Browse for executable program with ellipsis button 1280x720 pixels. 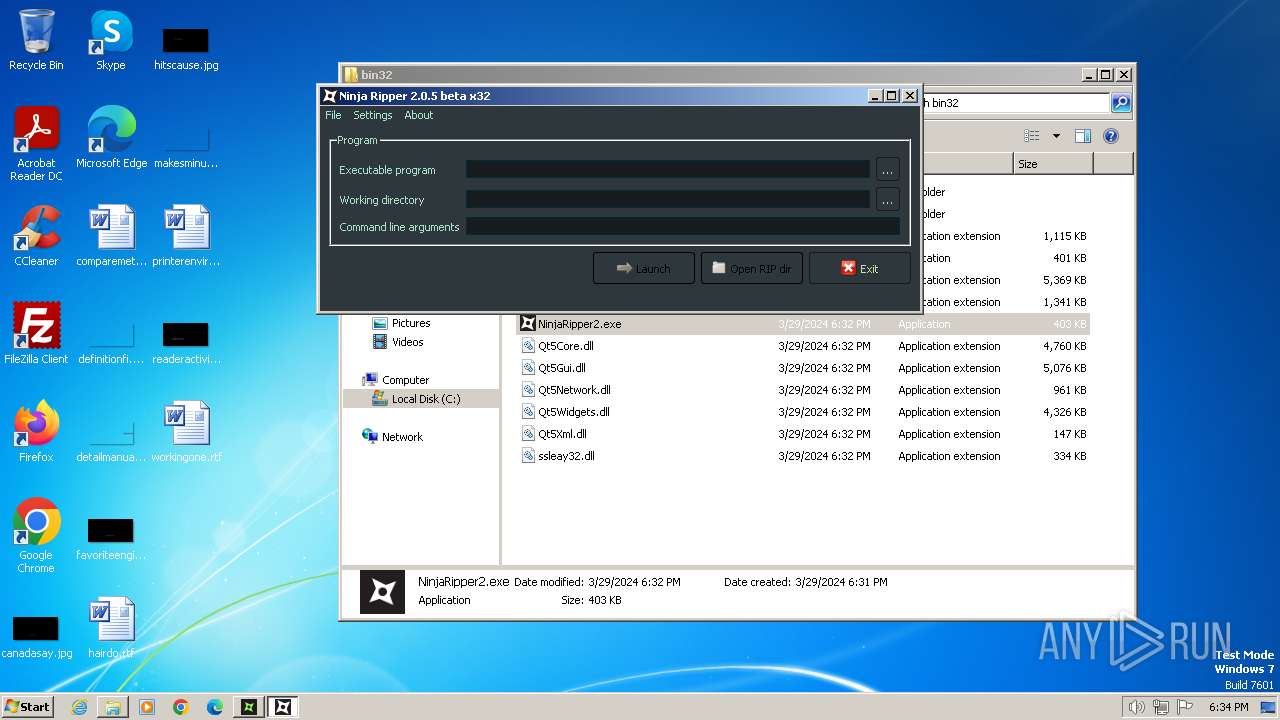887,170
